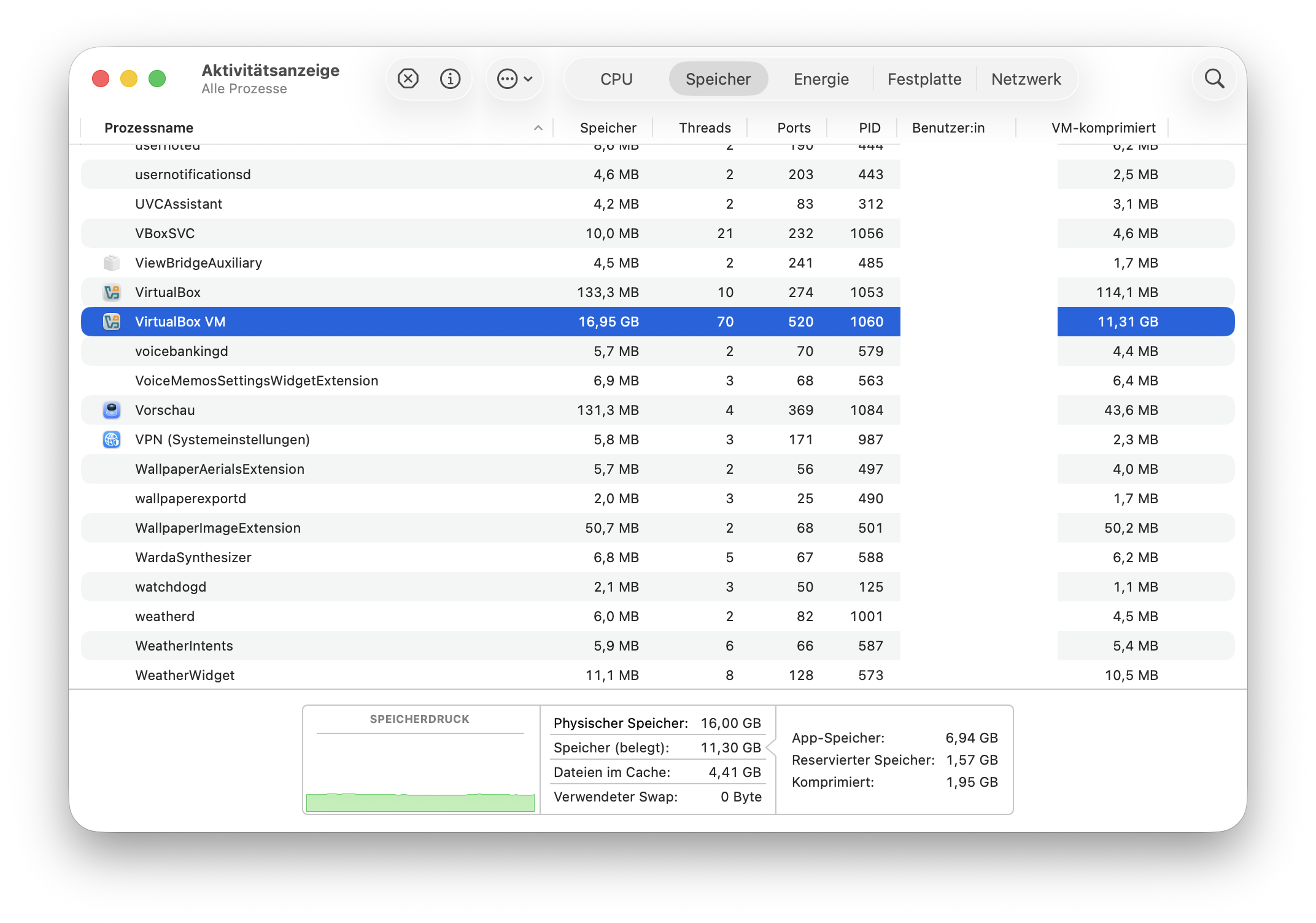Image resolution: width=1316 pixels, height=923 pixels.
Task: Click the 131,3 MB memory value
Action: [x=608, y=410]
